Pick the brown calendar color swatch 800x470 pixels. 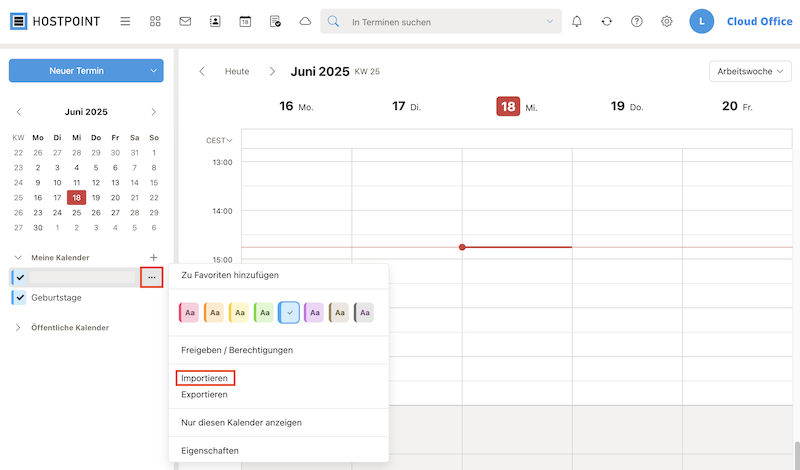339,312
